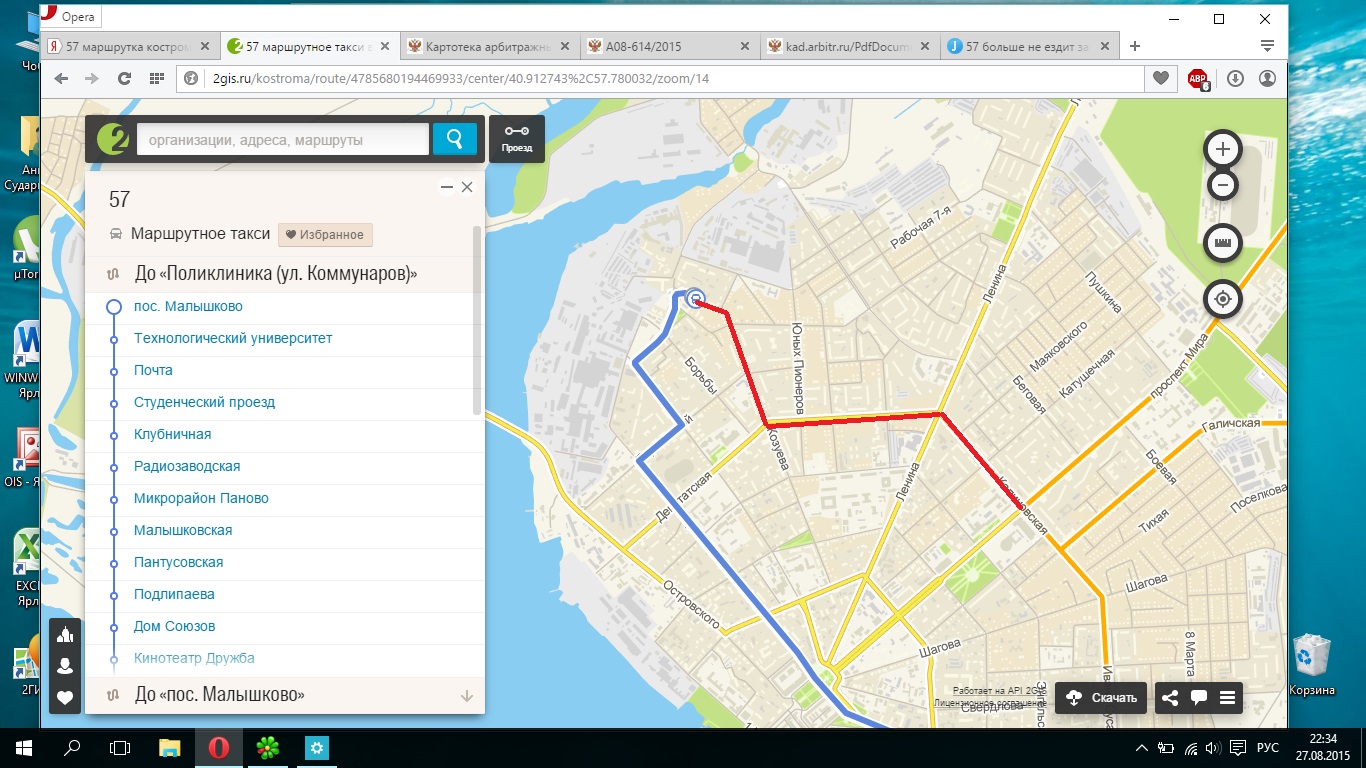Expand direction 'До пос. Малышково'
The height and width of the screenshot is (768, 1366).
pos(284,694)
